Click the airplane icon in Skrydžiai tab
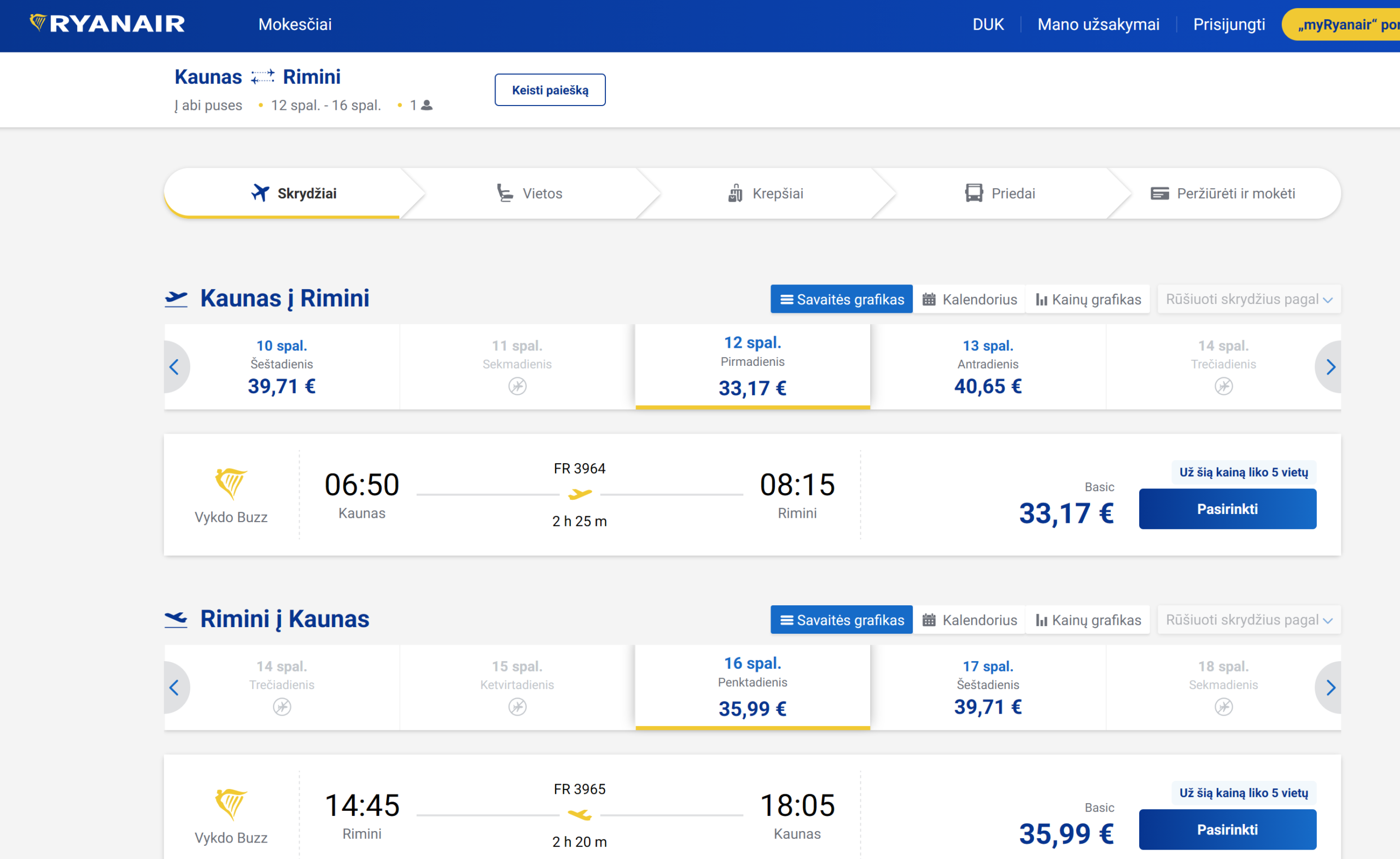Screen dimensions: 1400x859 click(260, 193)
